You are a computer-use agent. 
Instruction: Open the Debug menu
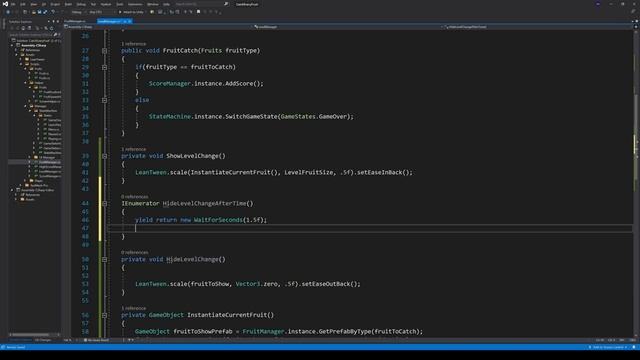point(81,4)
